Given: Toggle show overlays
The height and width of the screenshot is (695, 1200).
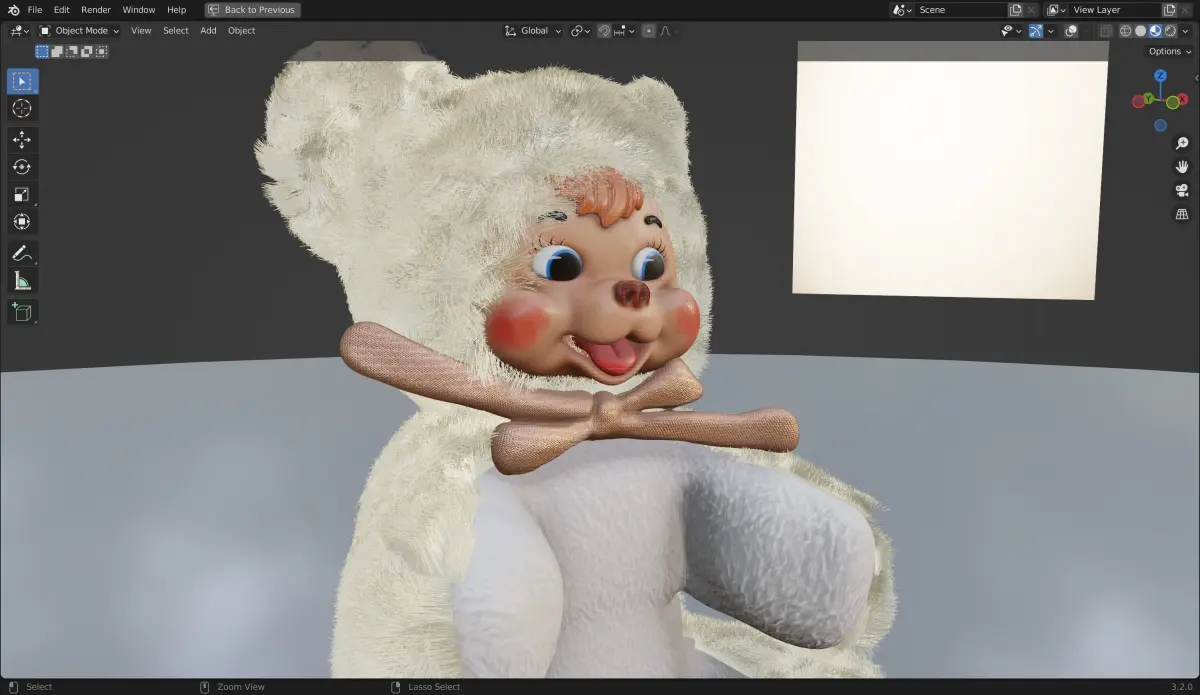Looking at the screenshot, I should tap(1071, 31).
